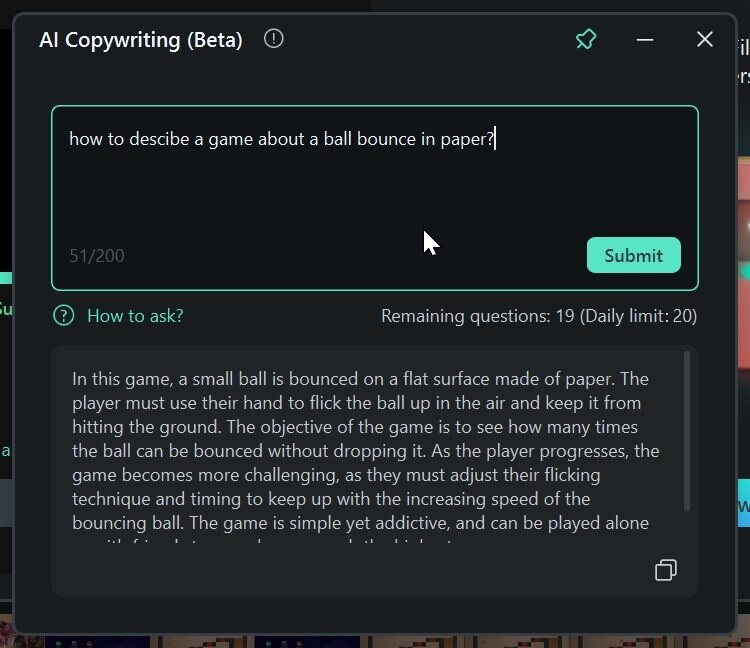This screenshot has height=648, width=750.
Task: Place cursor after 'paper?' in the prompt
Action: pos(496,139)
